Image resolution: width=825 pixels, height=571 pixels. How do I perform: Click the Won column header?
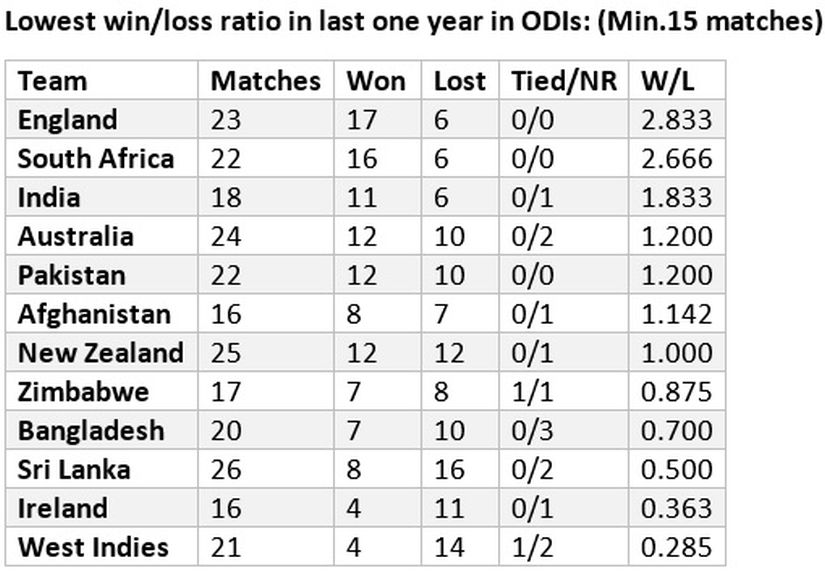click(376, 82)
